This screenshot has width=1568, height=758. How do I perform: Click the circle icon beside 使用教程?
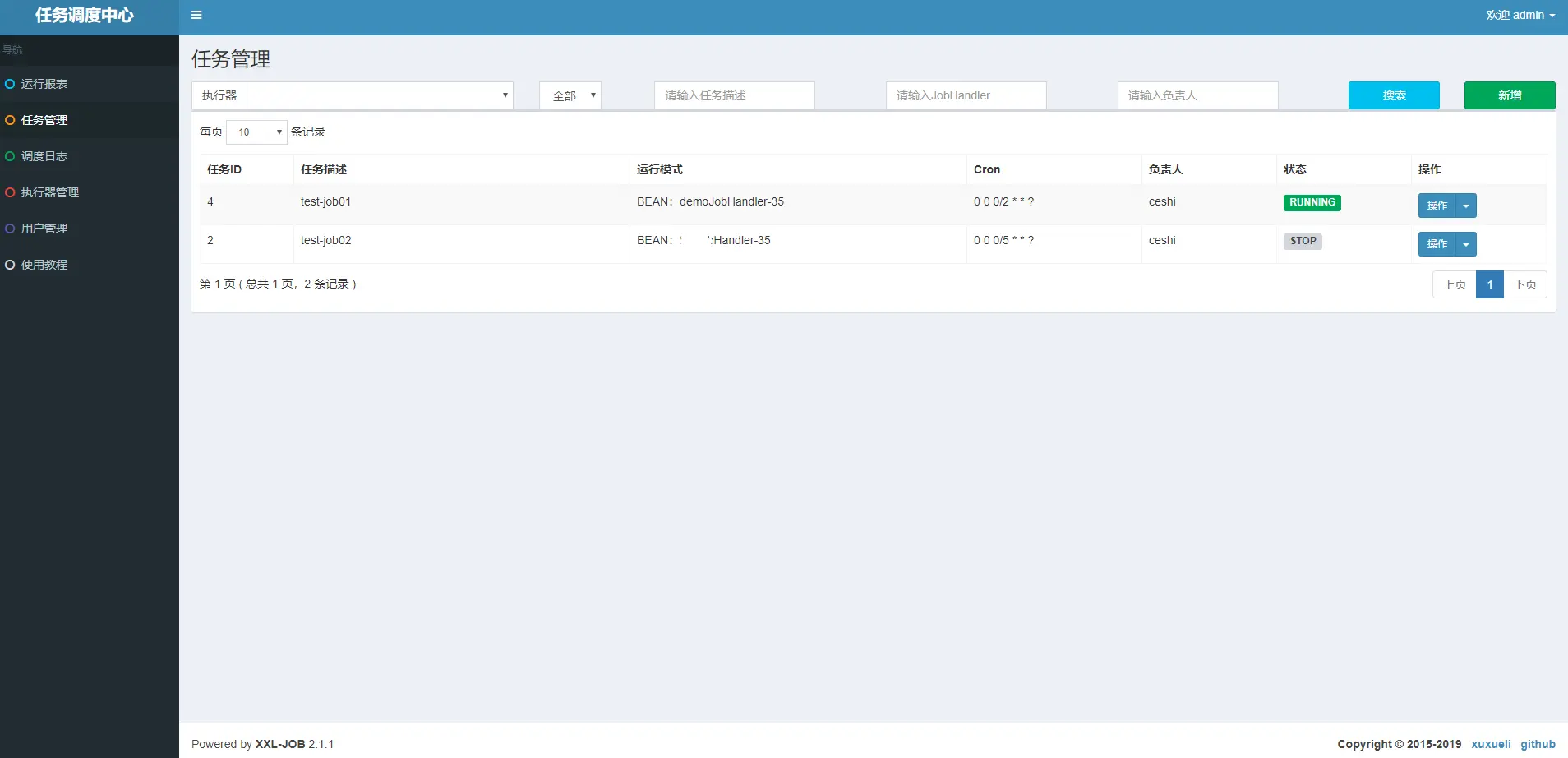10,265
